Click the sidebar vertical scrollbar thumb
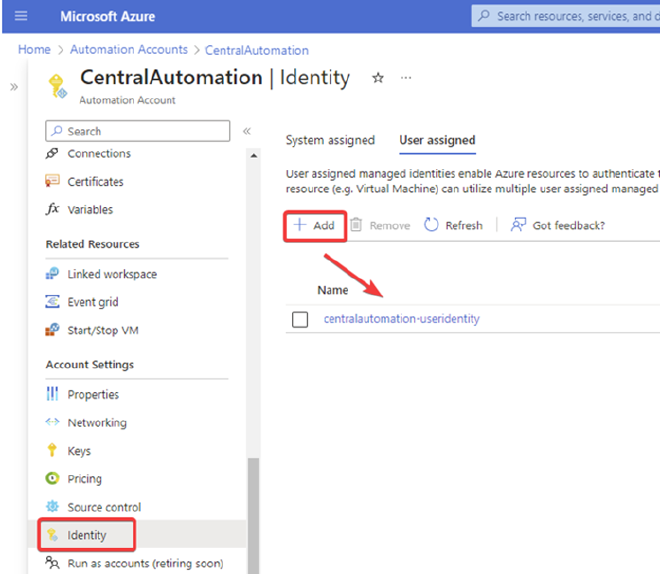 coord(253,516)
